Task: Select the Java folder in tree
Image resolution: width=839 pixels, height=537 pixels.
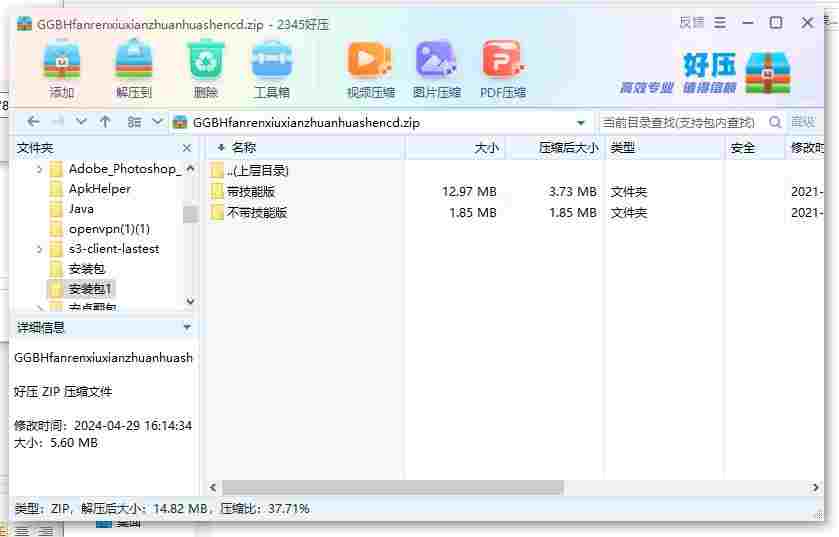Action: [81, 209]
